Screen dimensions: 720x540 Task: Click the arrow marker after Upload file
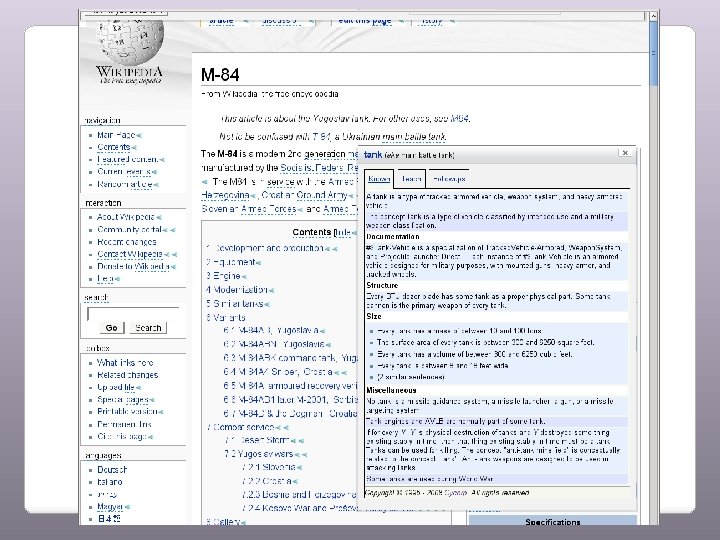(138, 388)
